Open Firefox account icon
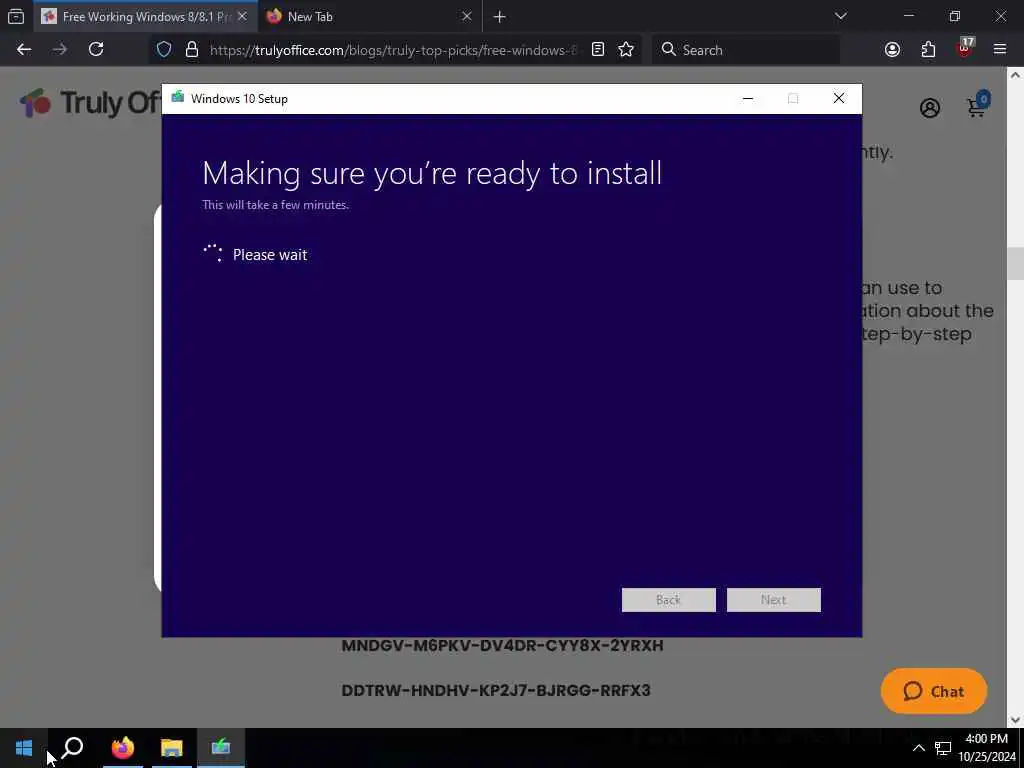 [892, 50]
